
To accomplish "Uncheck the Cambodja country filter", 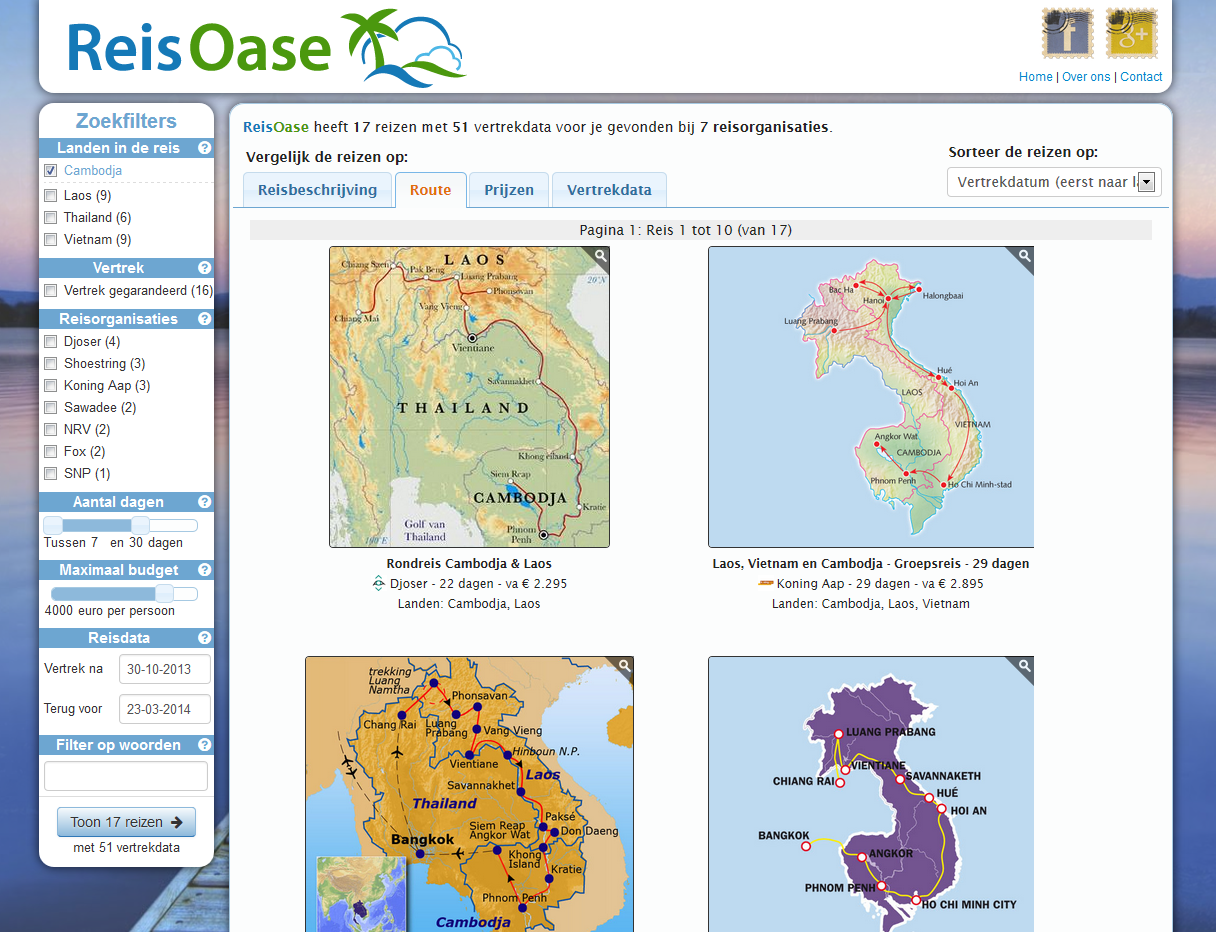I will coord(51,171).
